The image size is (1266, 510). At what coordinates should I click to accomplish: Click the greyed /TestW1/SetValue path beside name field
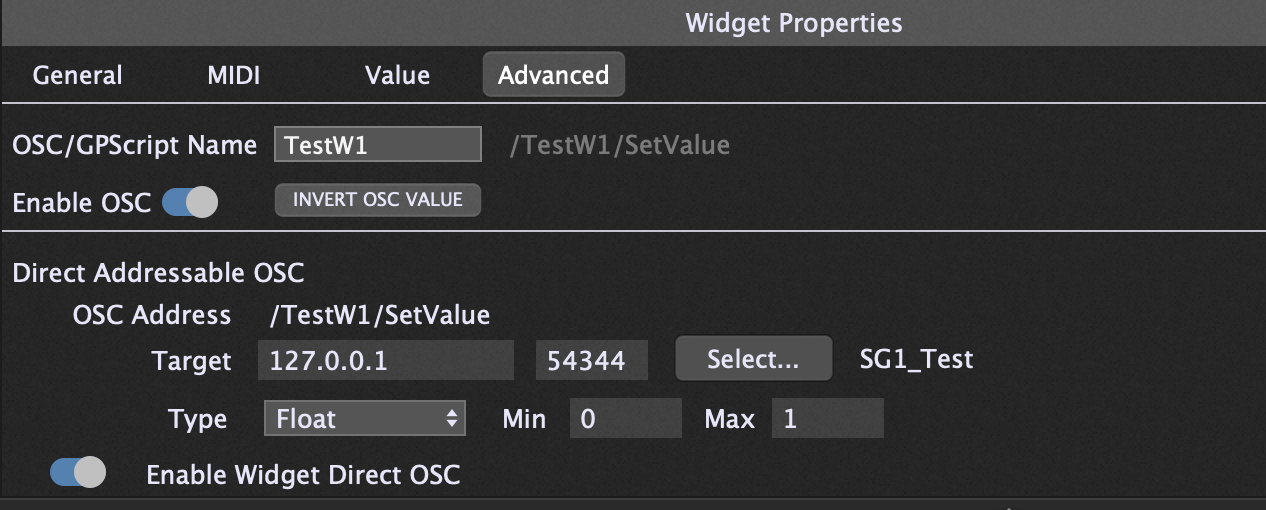coord(620,146)
